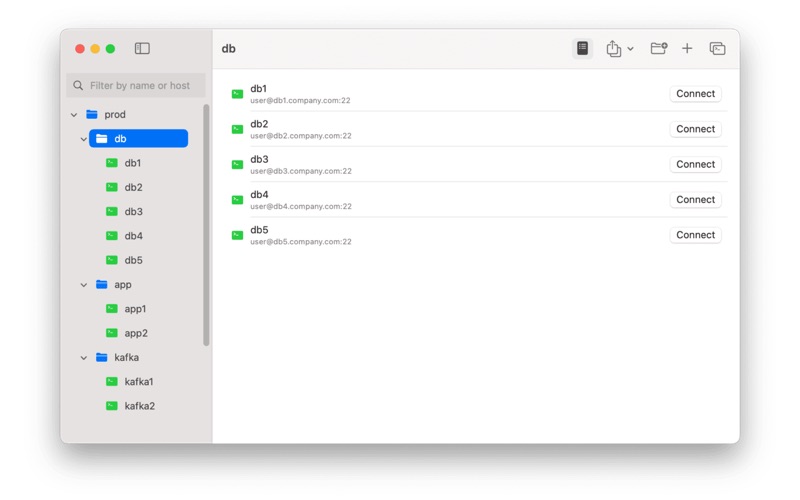The image size is (800, 500).
Task: Collapse the kafka folder chevron
Action: 84,358
